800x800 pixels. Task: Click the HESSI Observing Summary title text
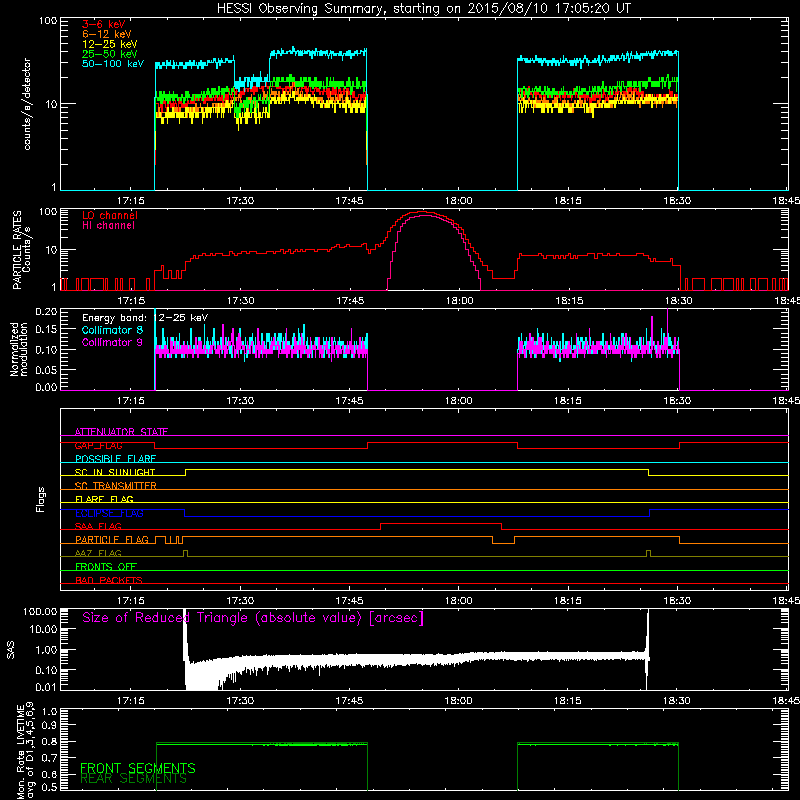[423, 8]
